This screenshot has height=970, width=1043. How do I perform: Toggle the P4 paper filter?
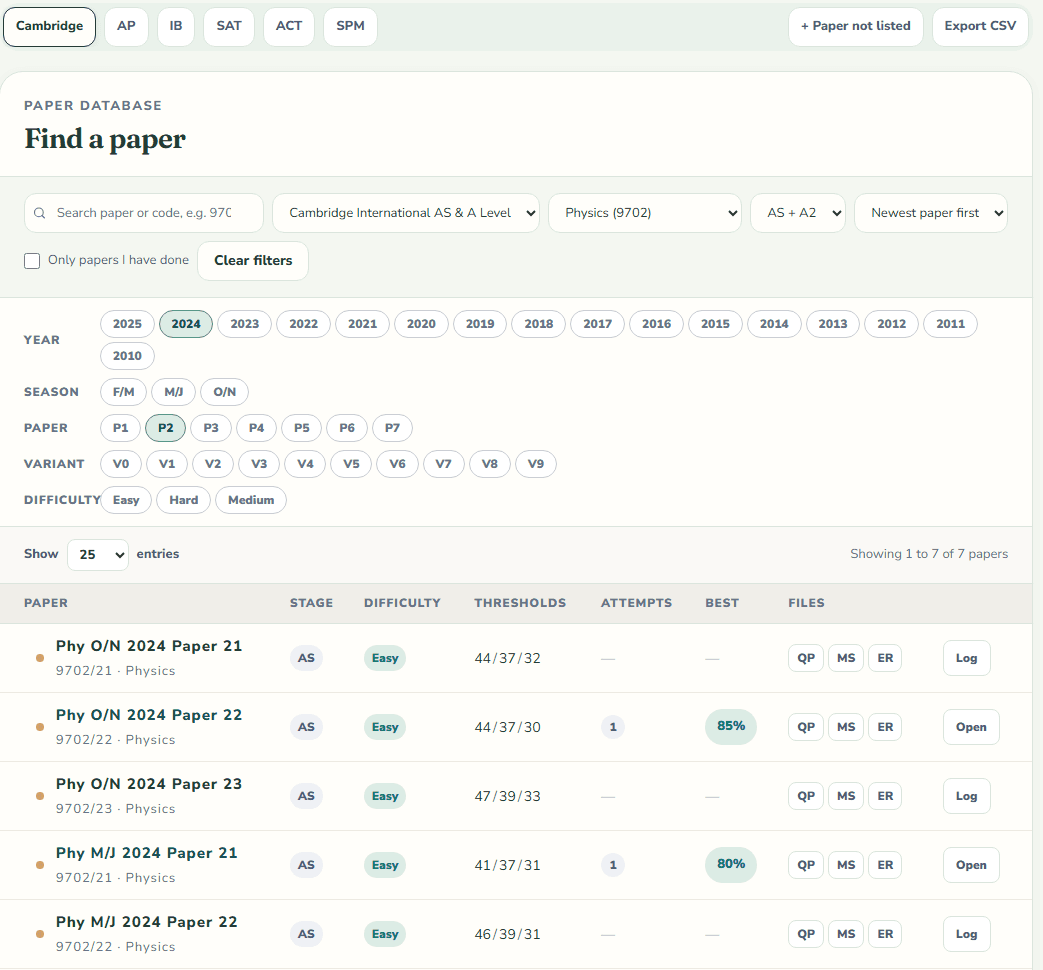pos(256,428)
